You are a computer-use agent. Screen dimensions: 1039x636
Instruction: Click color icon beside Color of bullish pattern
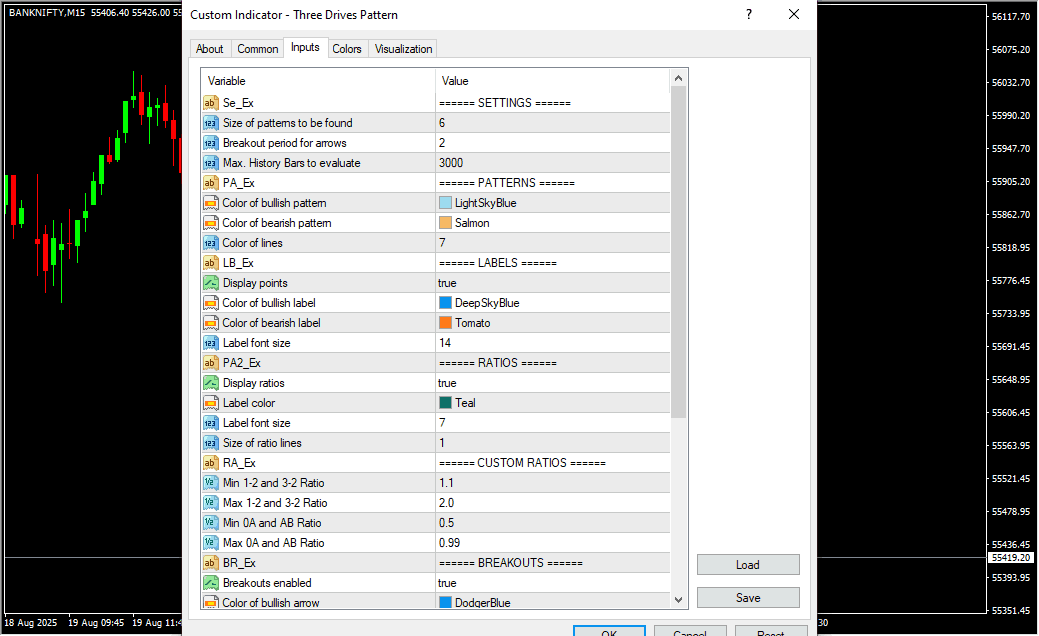(211, 203)
